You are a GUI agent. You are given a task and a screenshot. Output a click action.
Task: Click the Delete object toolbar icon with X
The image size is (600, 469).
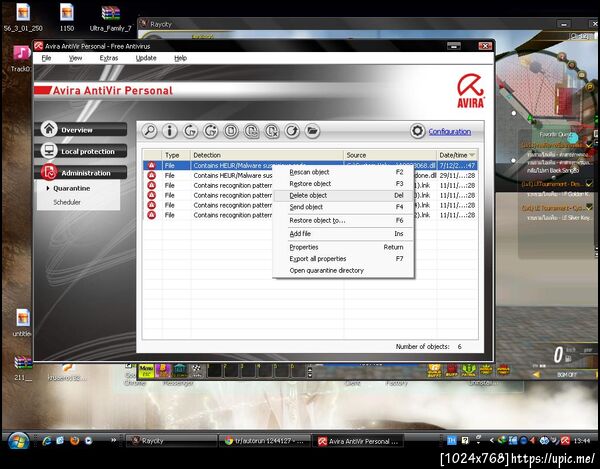272,131
